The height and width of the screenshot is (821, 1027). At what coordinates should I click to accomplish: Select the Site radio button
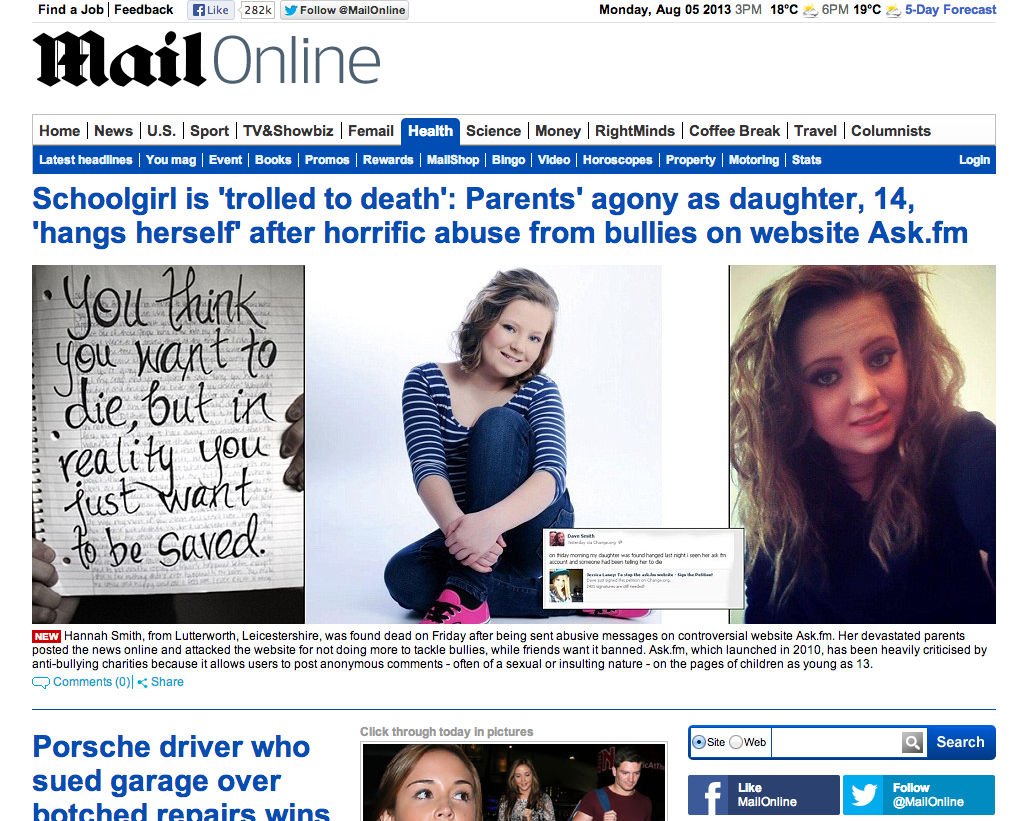(x=699, y=742)
